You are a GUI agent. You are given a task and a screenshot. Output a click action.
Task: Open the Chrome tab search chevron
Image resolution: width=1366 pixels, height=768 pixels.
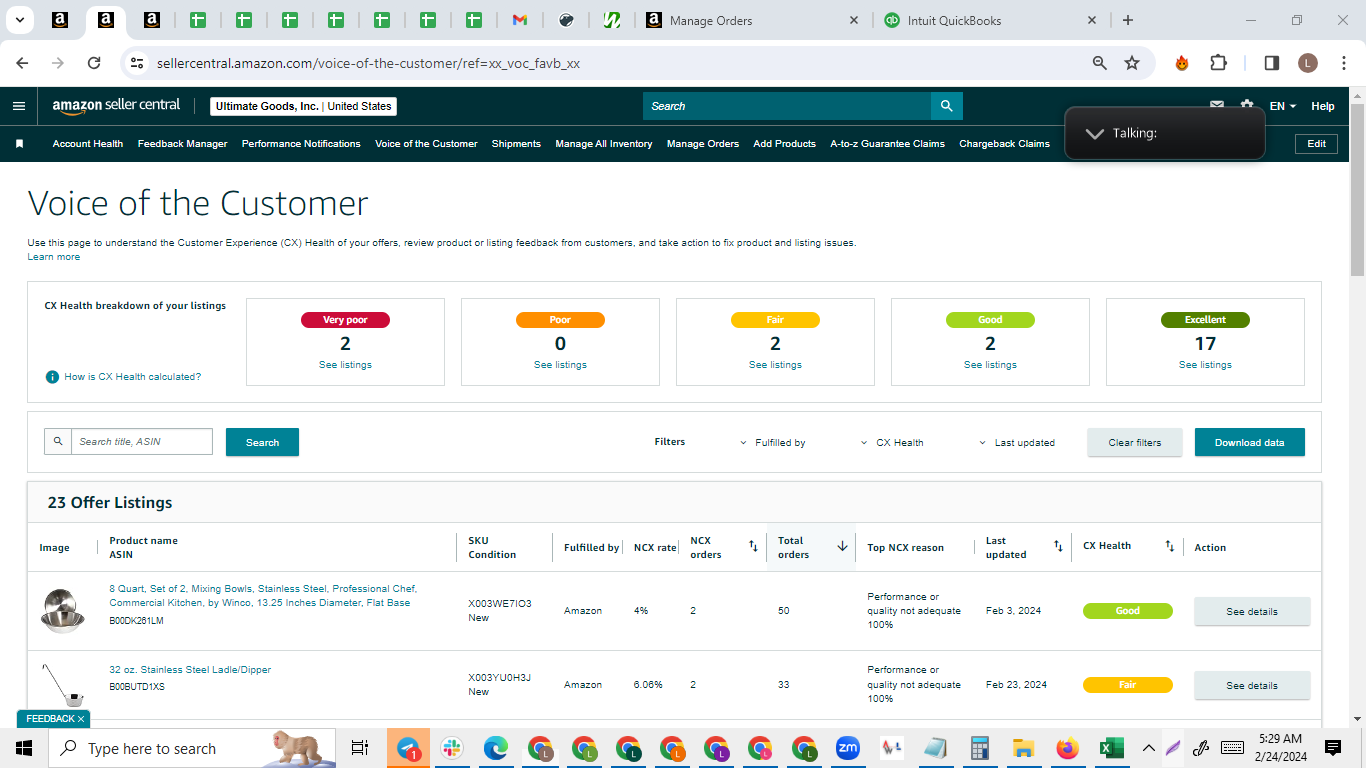click(19, 20)
